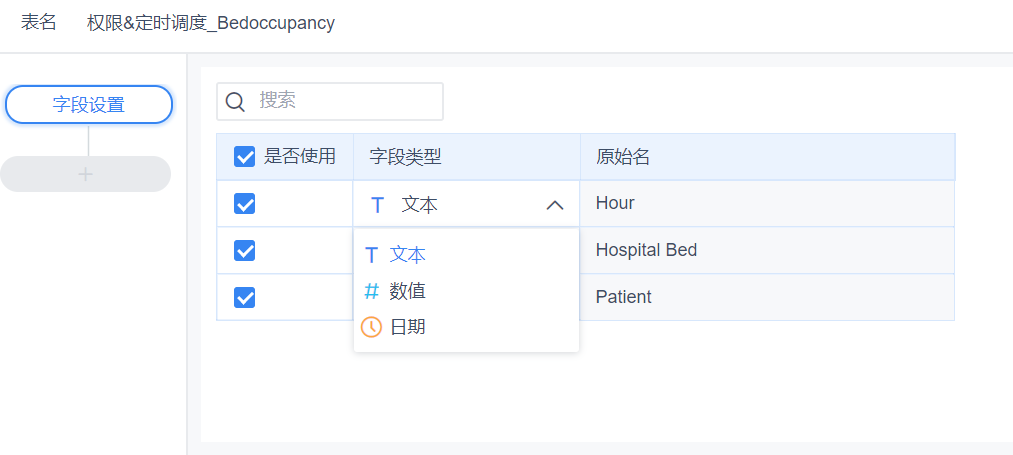
Task: Open the 文本 field type combo box
Action: tap(466, 204)
